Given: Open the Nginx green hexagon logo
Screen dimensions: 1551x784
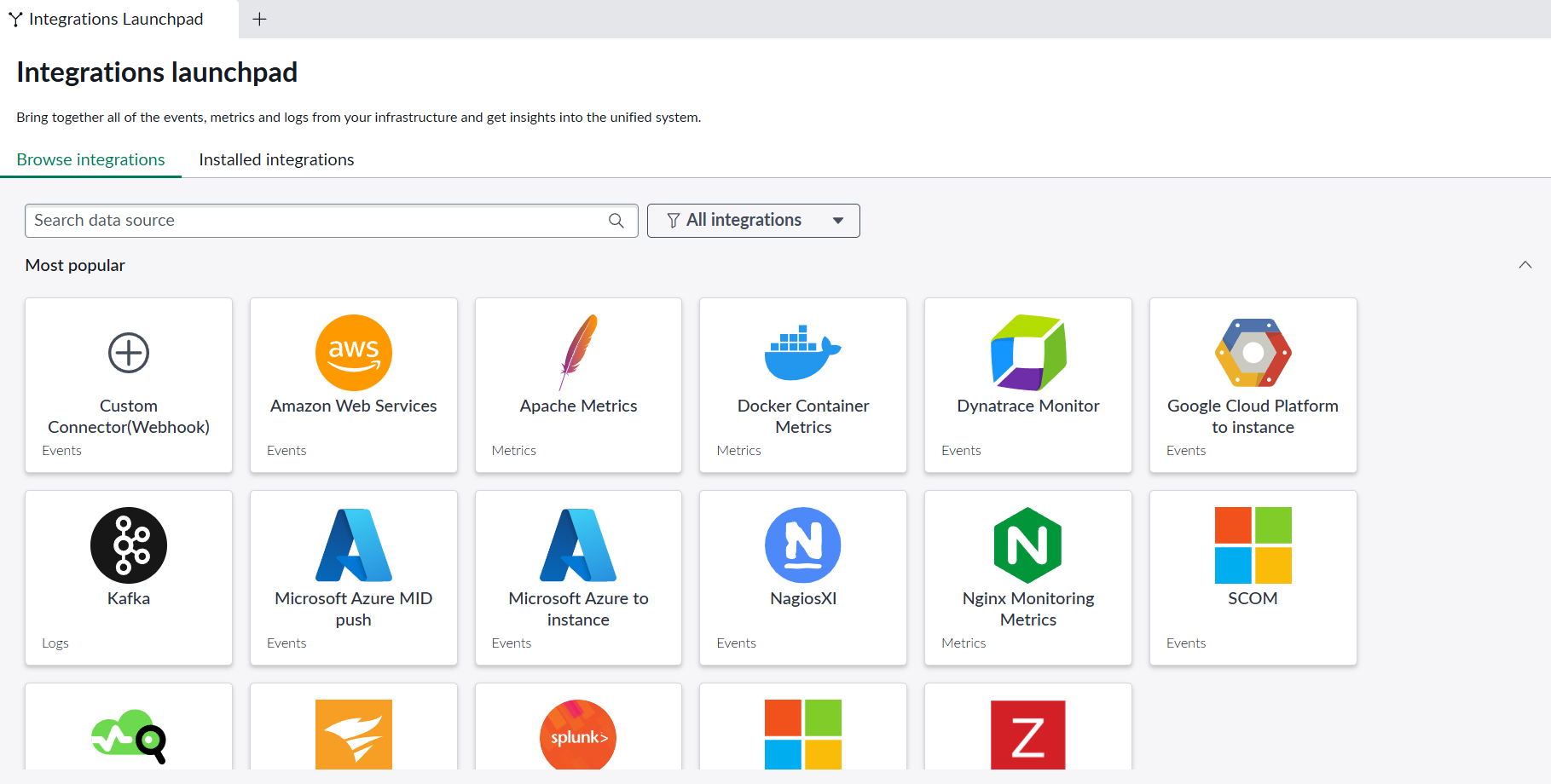Looking at the screenshot, I should (x=1028, y=545).
